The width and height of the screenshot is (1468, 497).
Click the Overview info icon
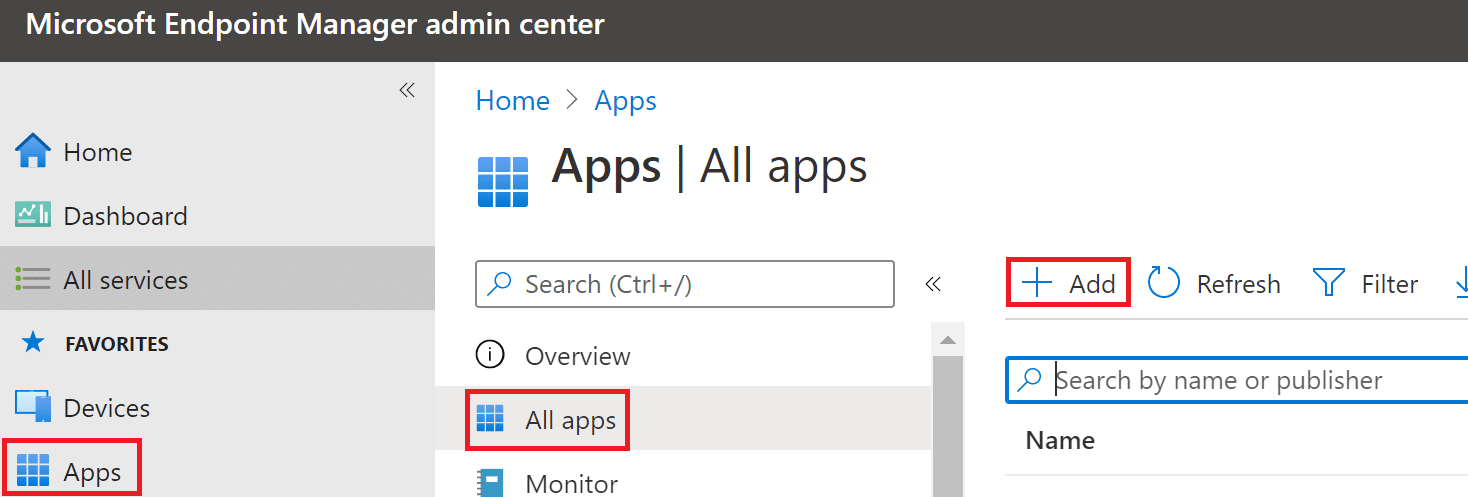(x=490, y=356)
